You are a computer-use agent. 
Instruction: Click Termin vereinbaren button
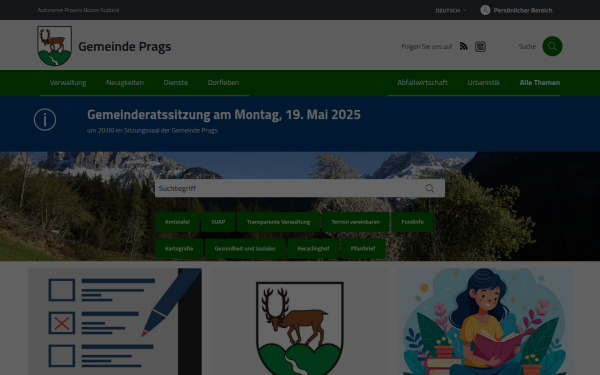355,222
